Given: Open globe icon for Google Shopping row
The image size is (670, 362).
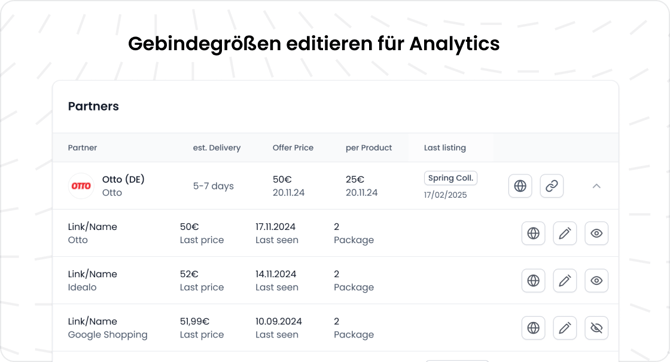Looking at the screenshot, I should (x=533, y=328).
